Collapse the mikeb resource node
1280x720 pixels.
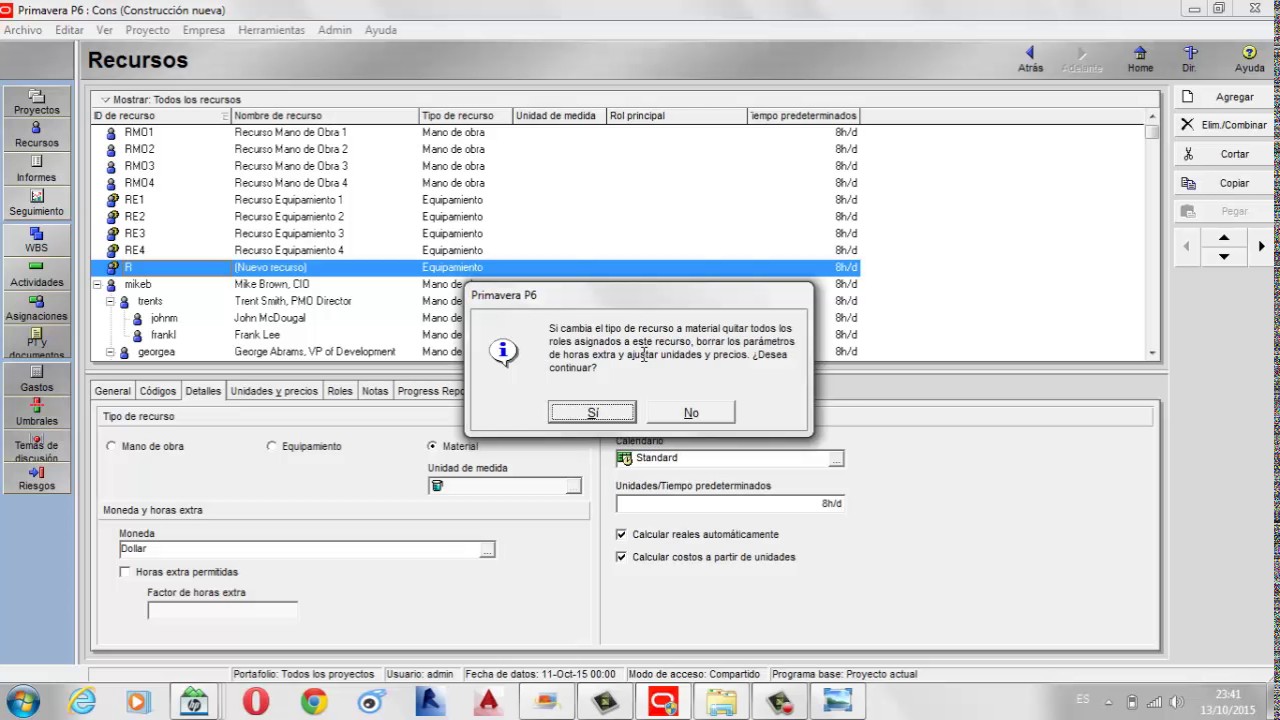pyautogui.click(x=98, y=285)
